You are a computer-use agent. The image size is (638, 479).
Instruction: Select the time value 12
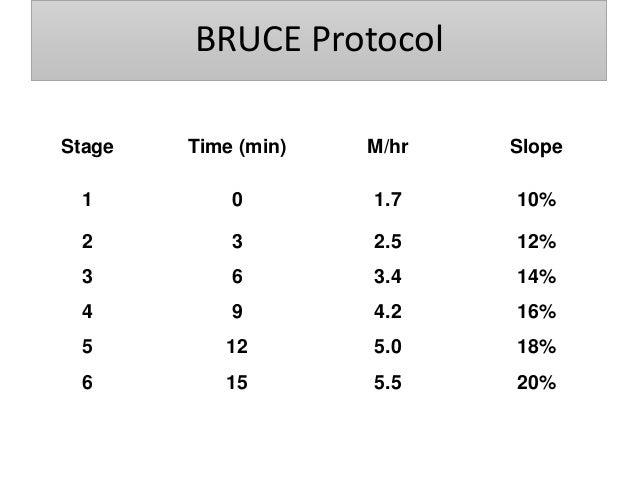pos(237,347)
